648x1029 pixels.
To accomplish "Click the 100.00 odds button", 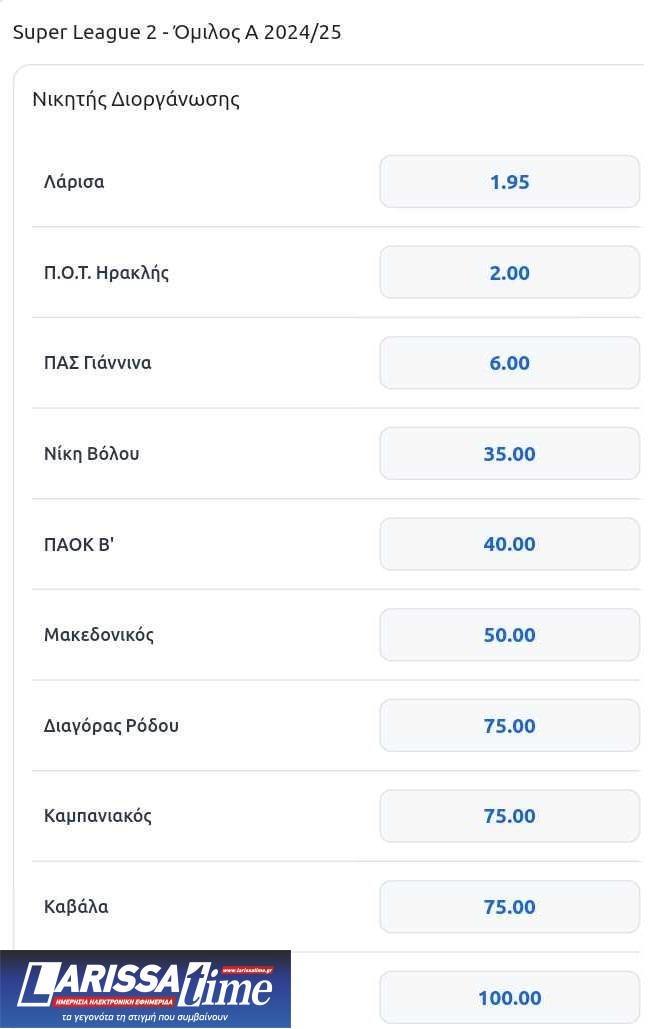I will click(x=509, y=998).
